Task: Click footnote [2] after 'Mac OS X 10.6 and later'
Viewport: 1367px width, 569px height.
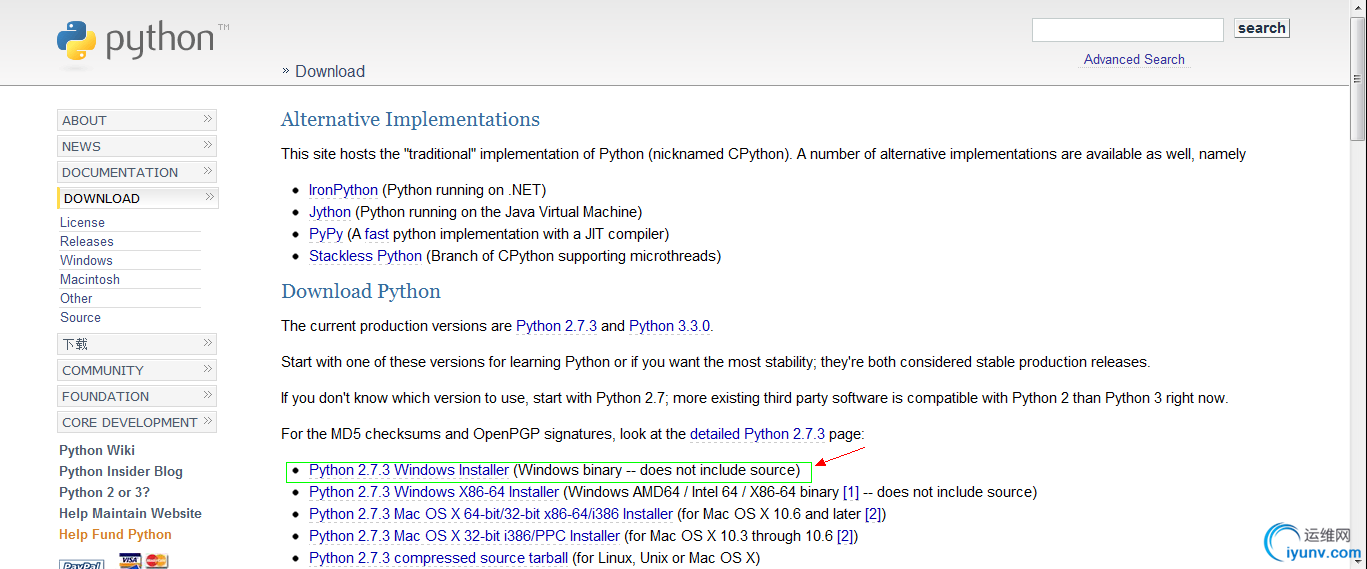Action: point(873,514)
